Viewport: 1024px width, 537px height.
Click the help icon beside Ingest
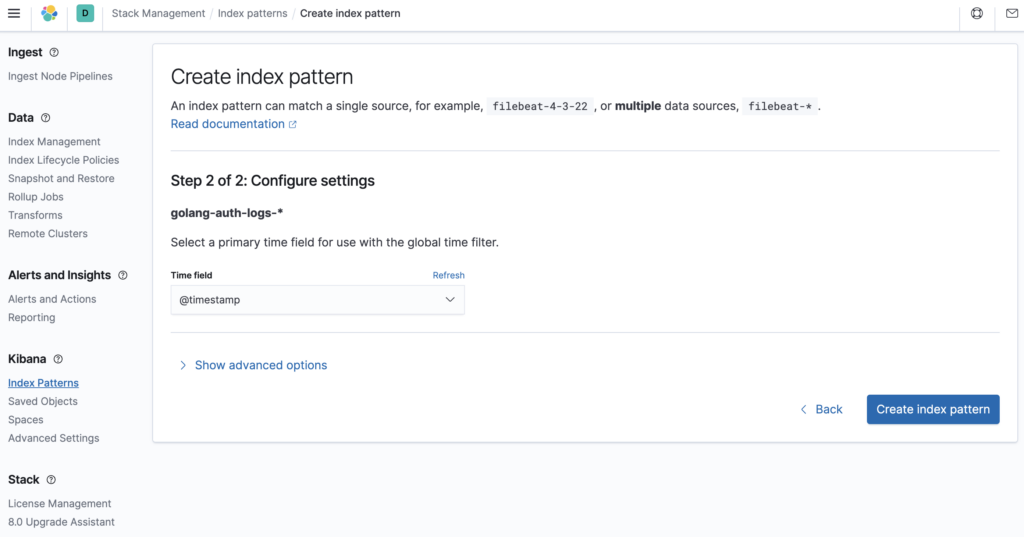54,52
